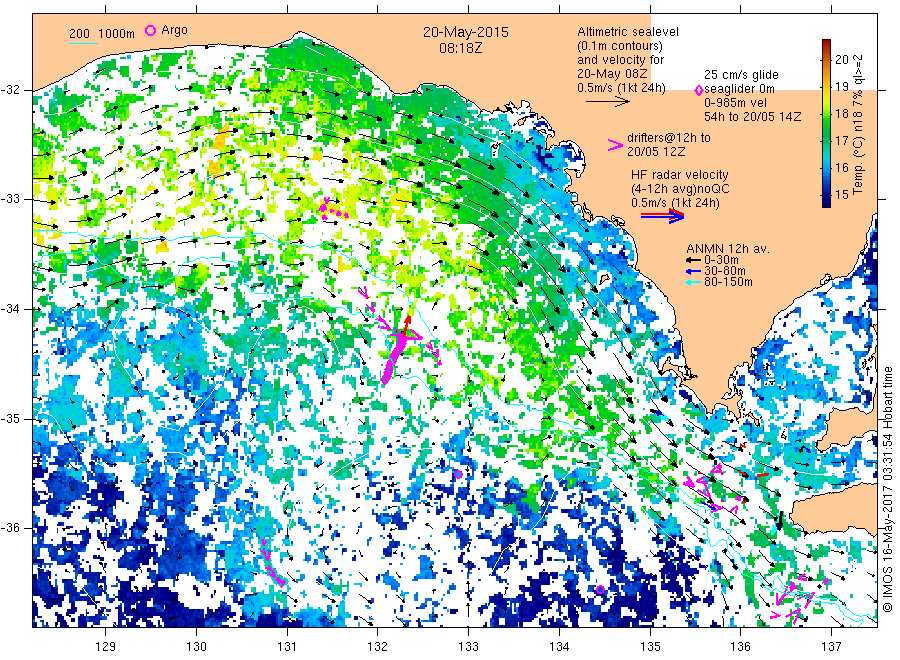Image resolution: width=900 pixels, height=660 pixels.
Task: Click the 131 longitude axis label
Action: point(287,647)
